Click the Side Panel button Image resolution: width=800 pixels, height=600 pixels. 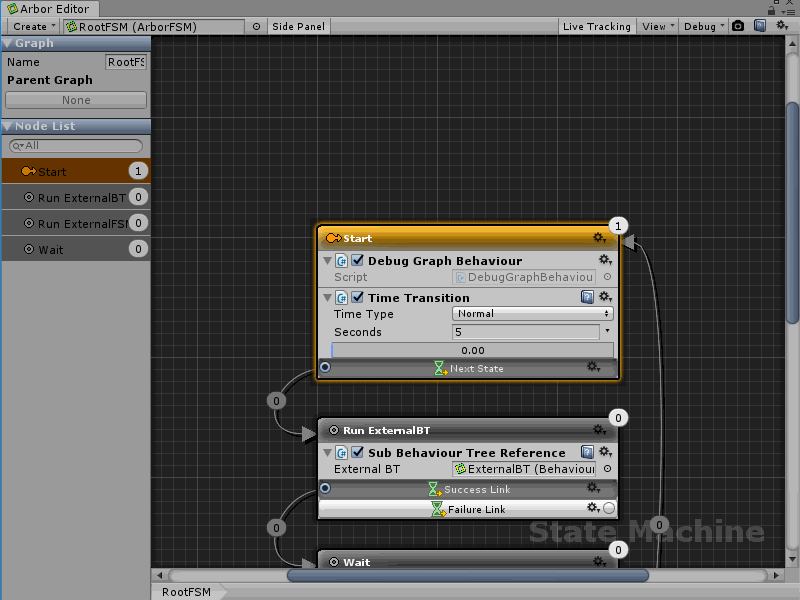pos(298,26)
